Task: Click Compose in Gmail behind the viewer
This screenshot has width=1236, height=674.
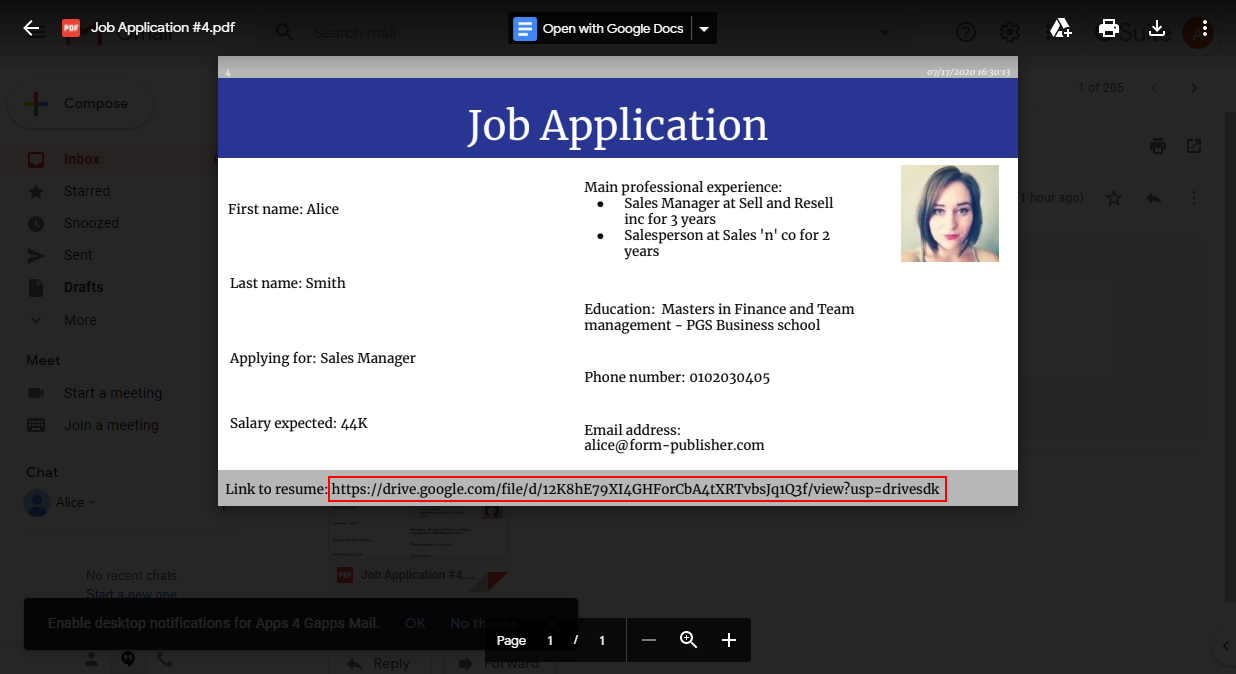Action: [80, 104]
